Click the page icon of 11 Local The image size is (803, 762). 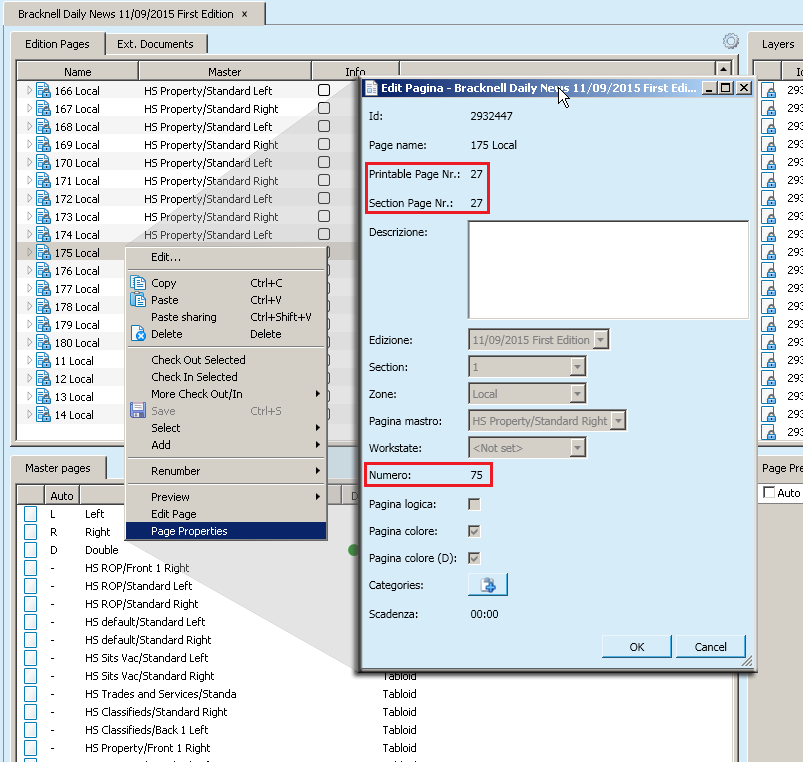tap(44, 361)
